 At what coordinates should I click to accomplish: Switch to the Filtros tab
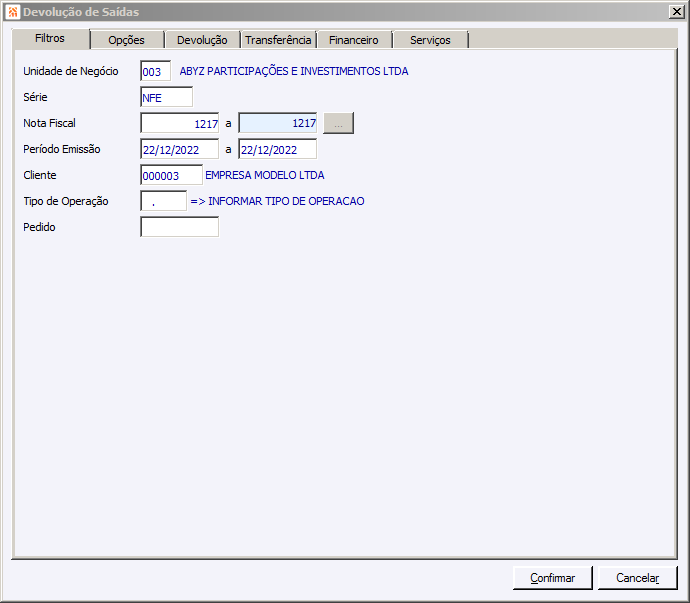coord(51,38)
